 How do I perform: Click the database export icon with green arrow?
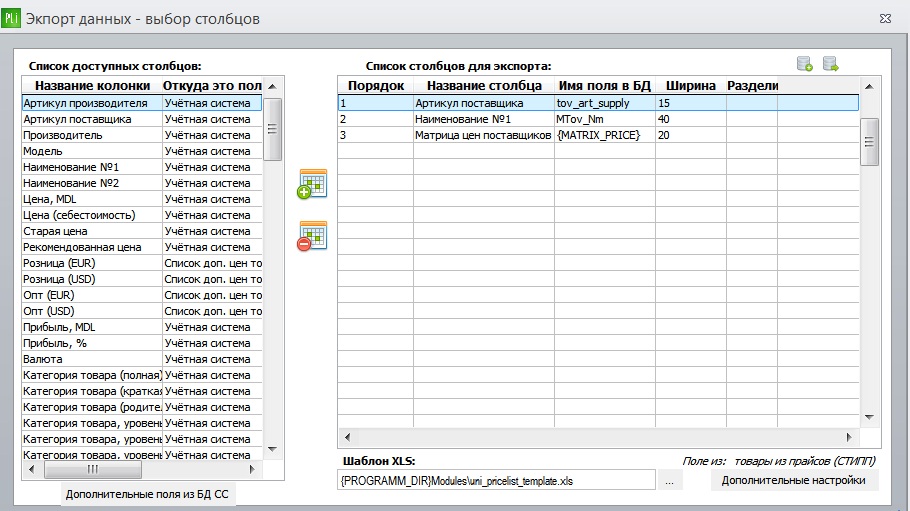tap(830, 64)
